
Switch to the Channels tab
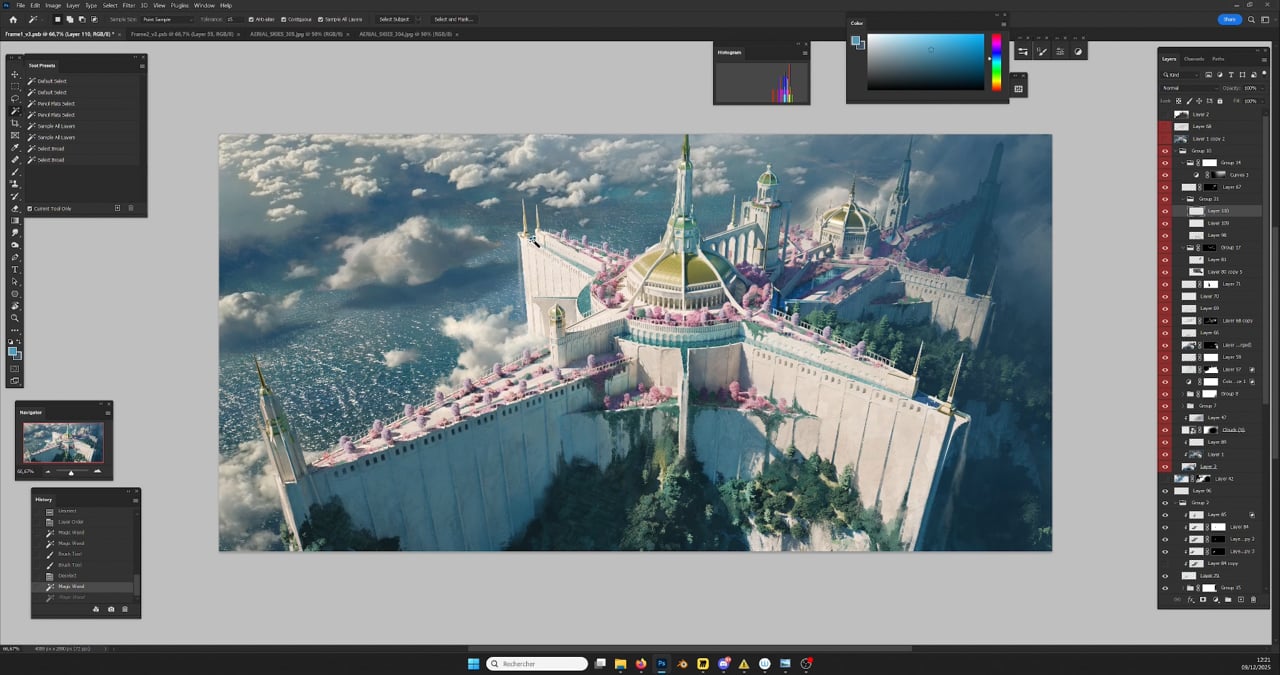click(1194, 59)
